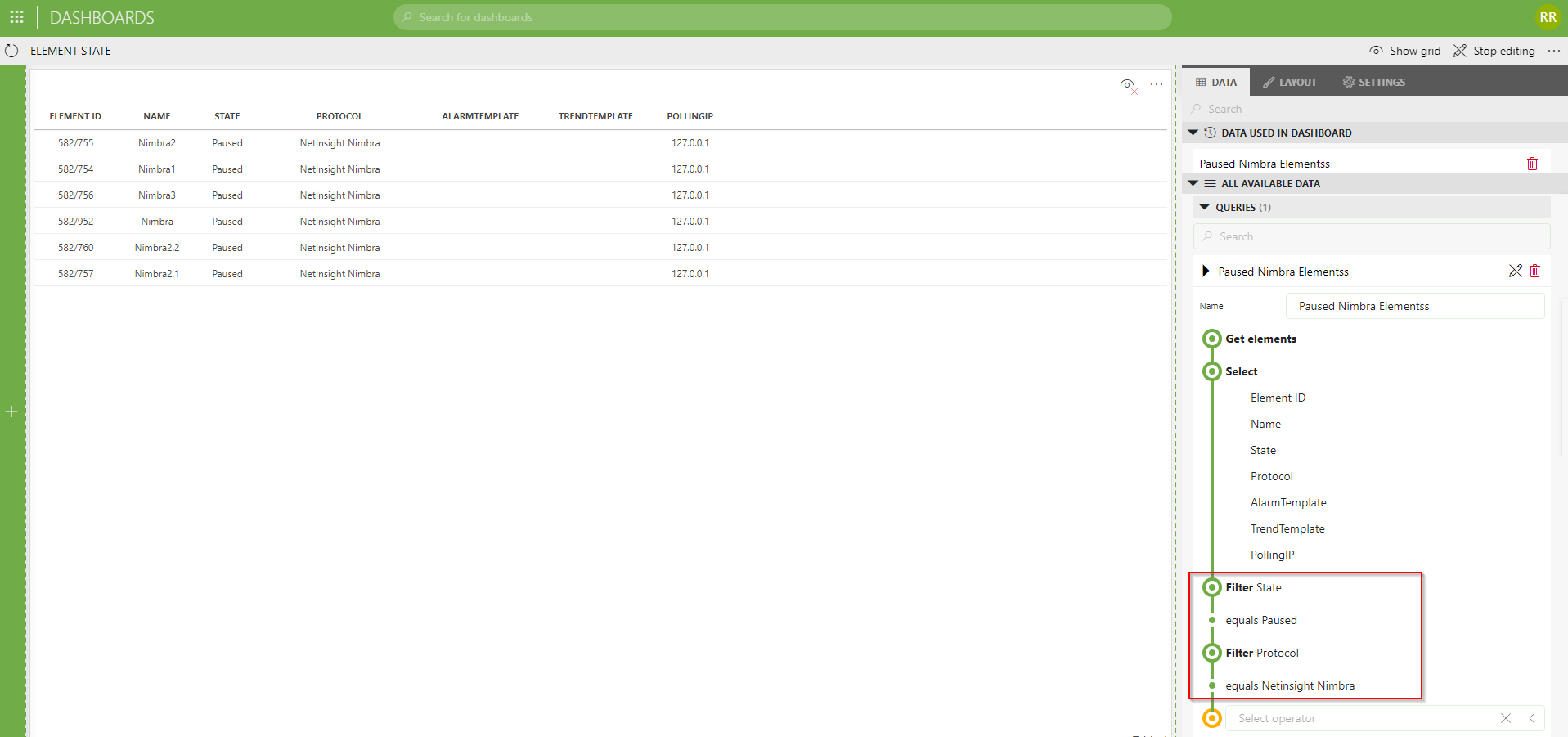
Task: Click the orange new operator node
Action: tap(1212, 718)
